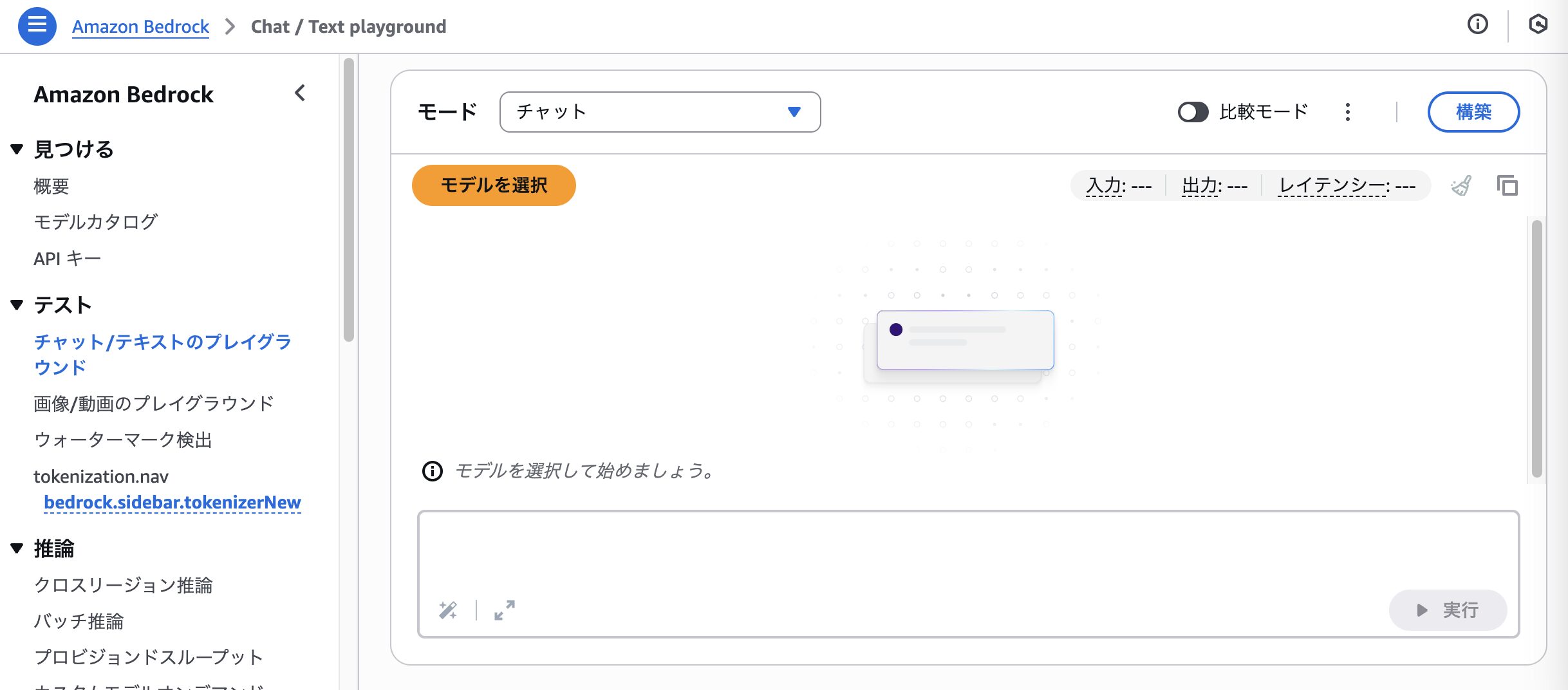1568x690 pixels.
Task: Collapse the Amazon Bedrock sidebar
Action: click(300, 93)
